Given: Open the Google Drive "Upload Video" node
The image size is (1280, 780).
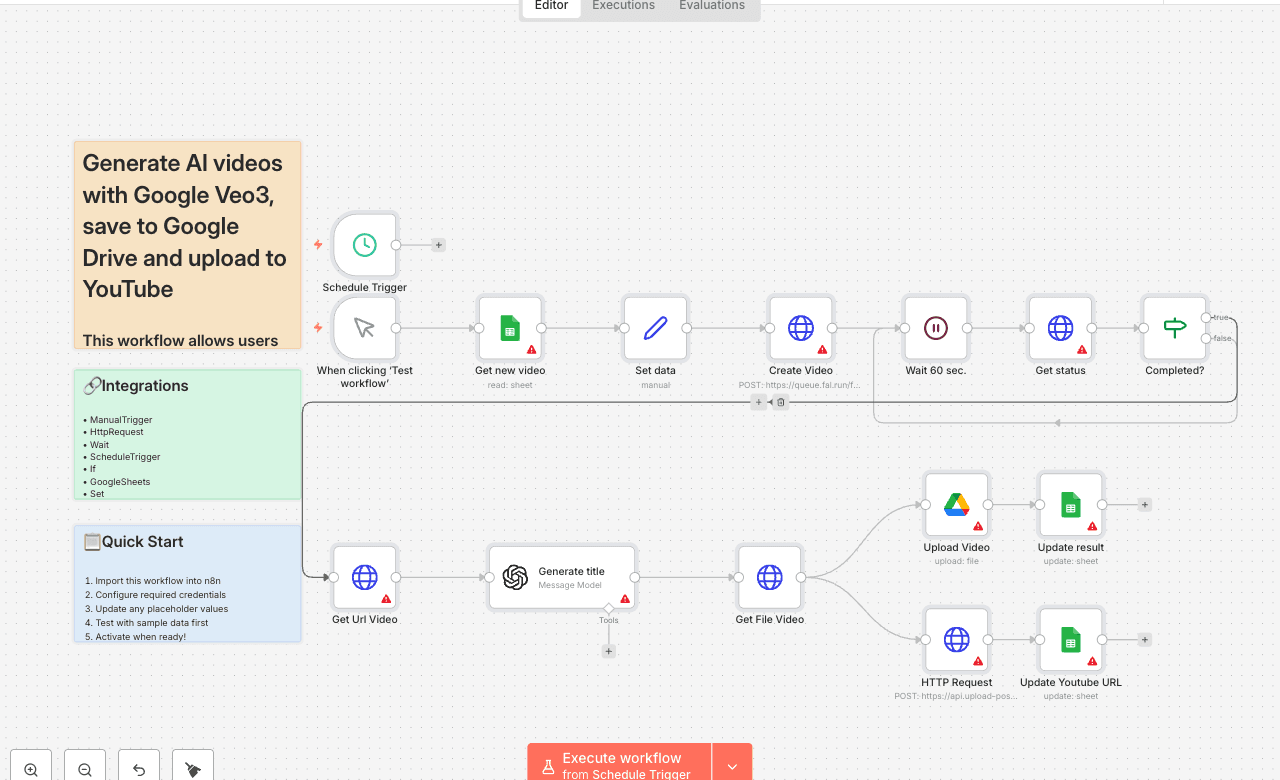Looking at the screenshot, I should (956, 505).
